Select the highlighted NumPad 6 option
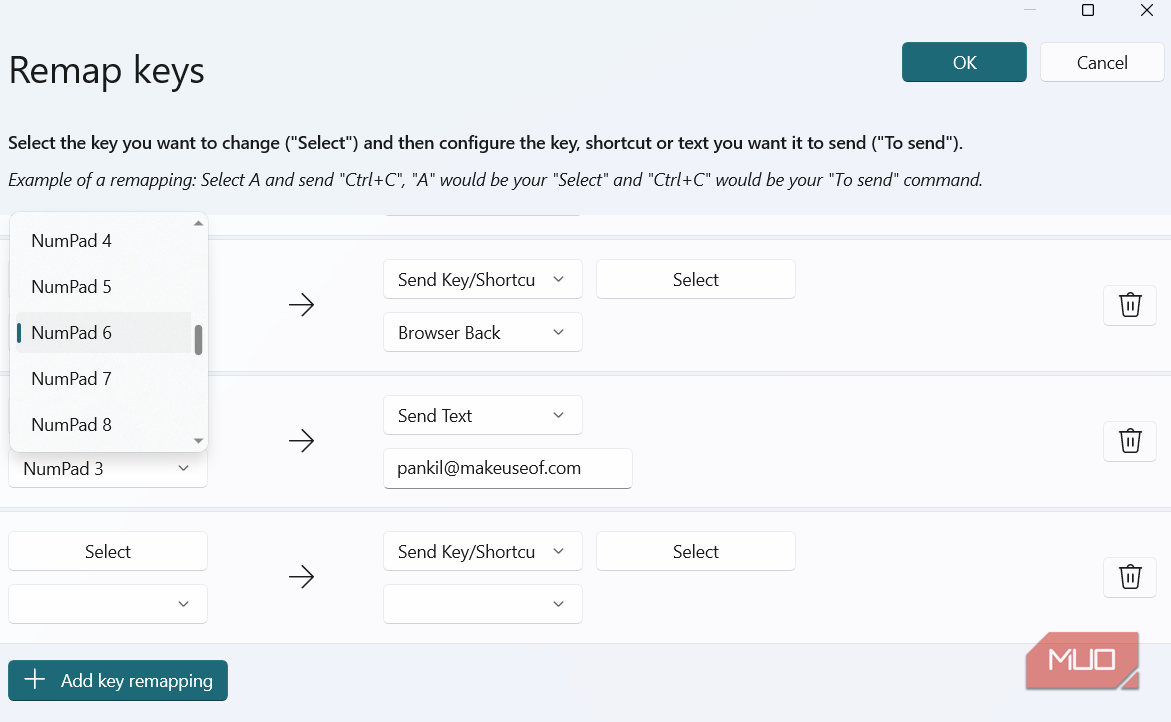Screen dimensions: 1171x722 pyautogui.click(x=104, y=332)
